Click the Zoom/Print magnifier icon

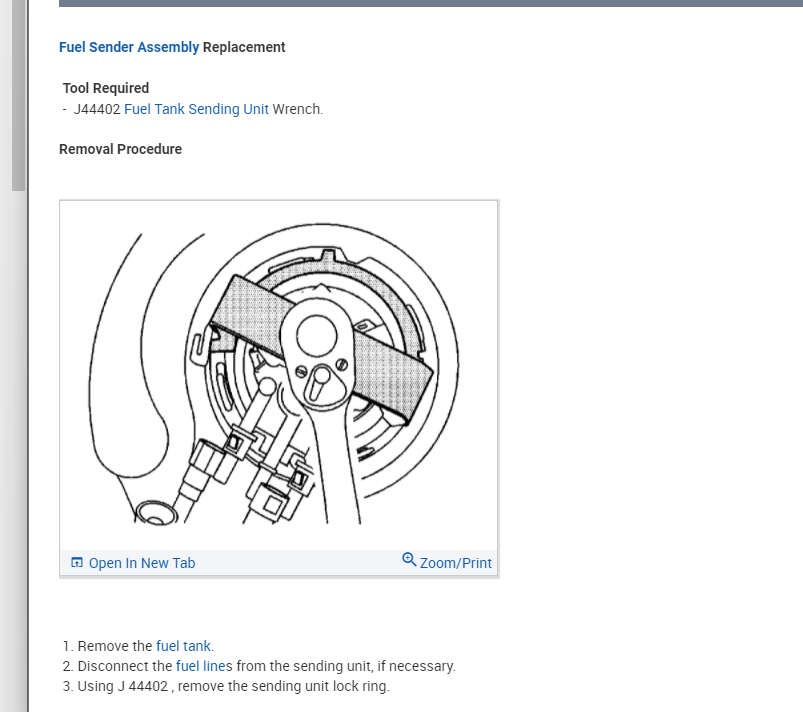[x=409, y=559]
